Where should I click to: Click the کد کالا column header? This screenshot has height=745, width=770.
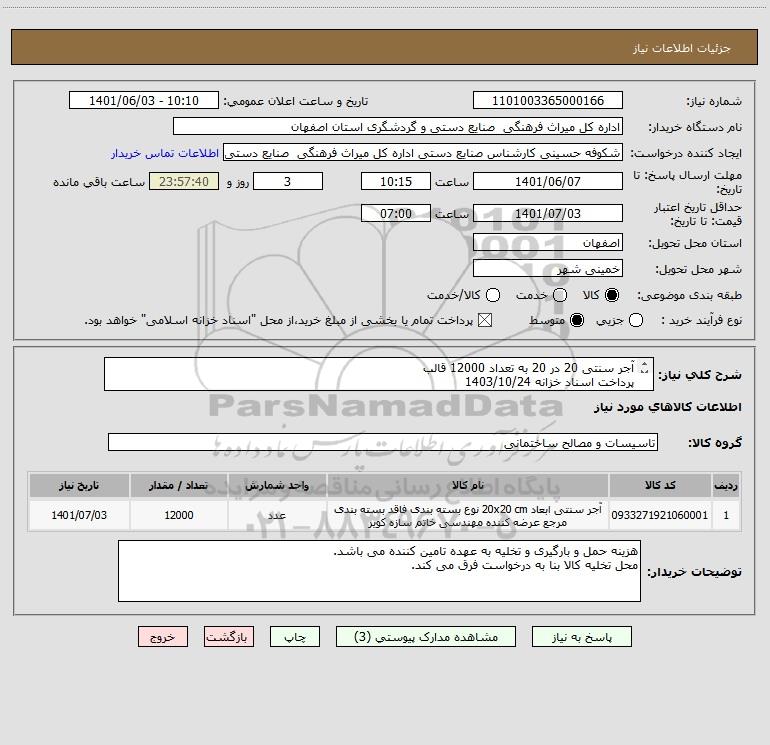pyautogui.click(x=660, y=485)
